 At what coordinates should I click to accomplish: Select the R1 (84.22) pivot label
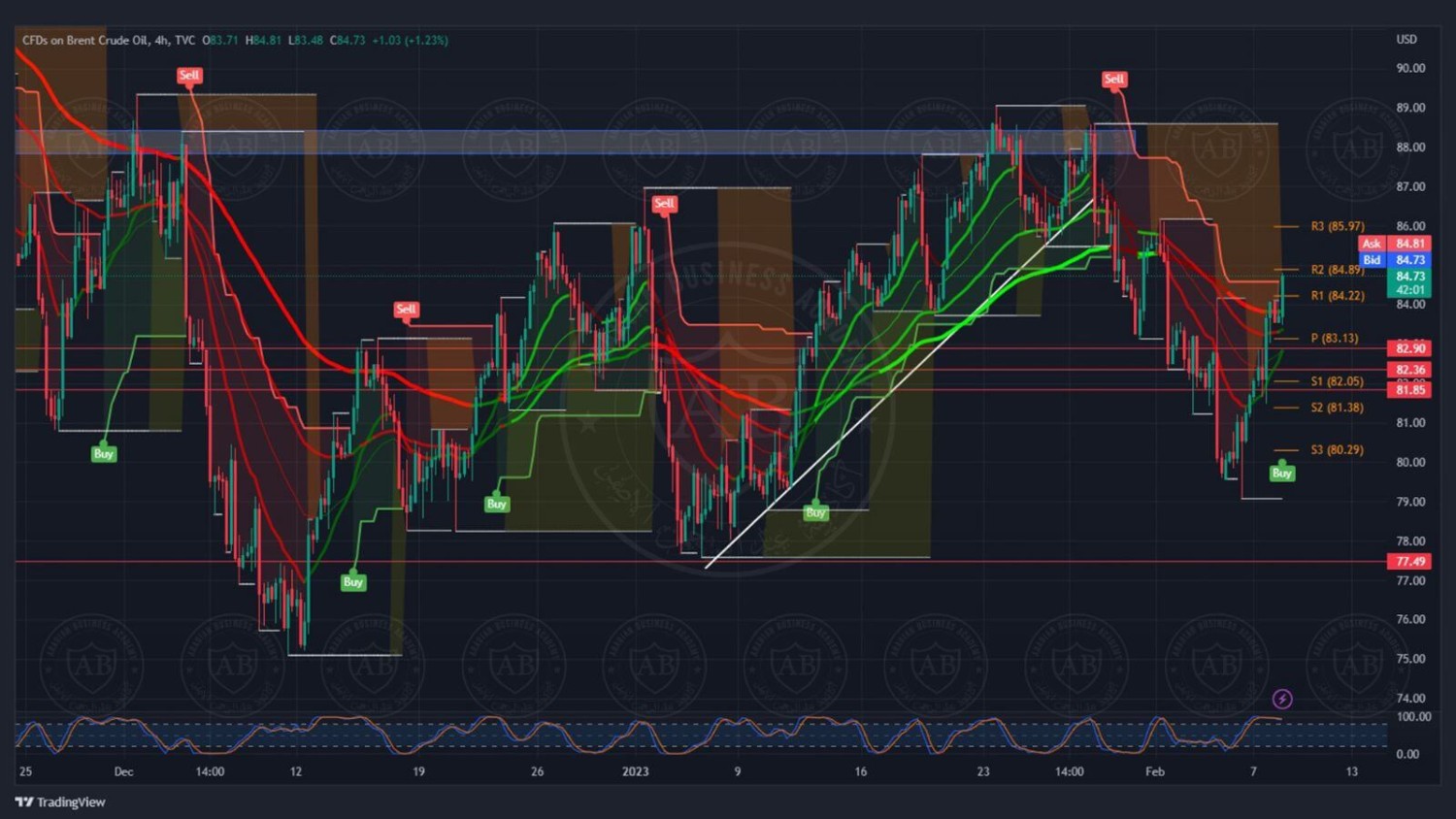tap(1337, 296)
